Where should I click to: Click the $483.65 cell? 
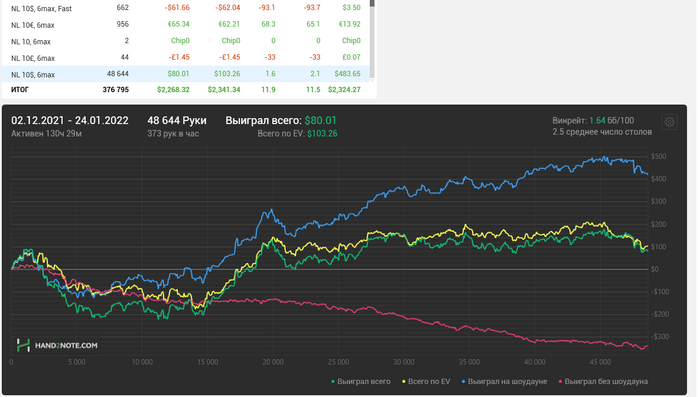[x=348, y=74]
